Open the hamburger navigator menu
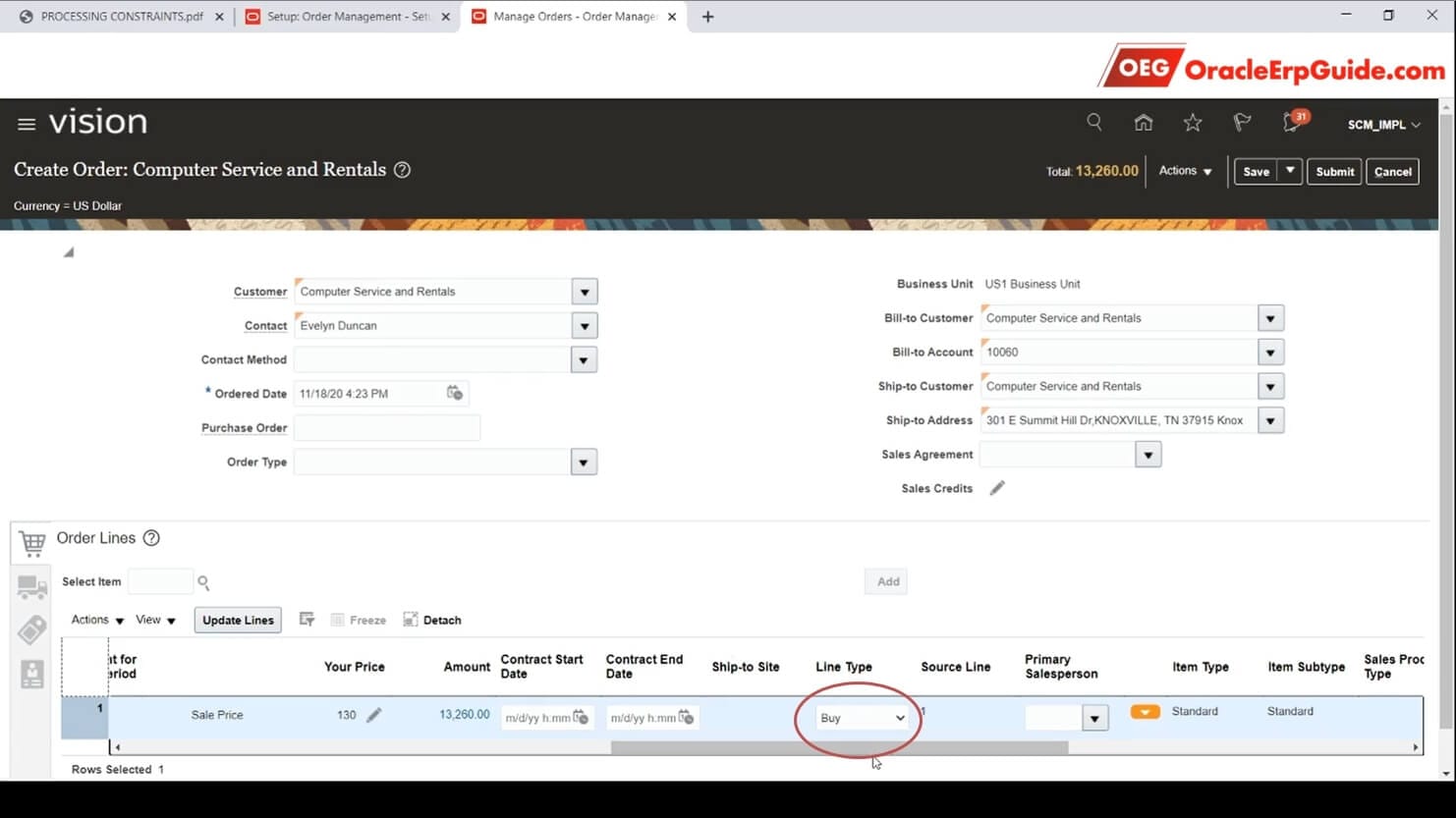This screenshot has height=818, width=1456. click(27, 124)
